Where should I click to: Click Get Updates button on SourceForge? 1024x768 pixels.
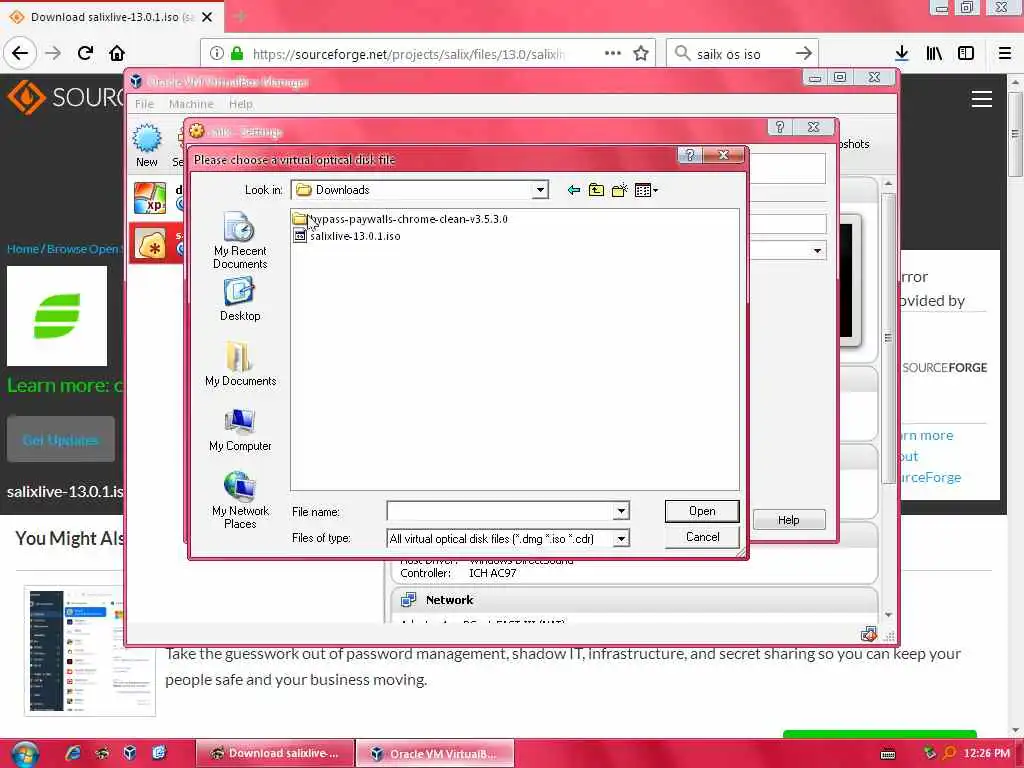(x=60, y=440)
